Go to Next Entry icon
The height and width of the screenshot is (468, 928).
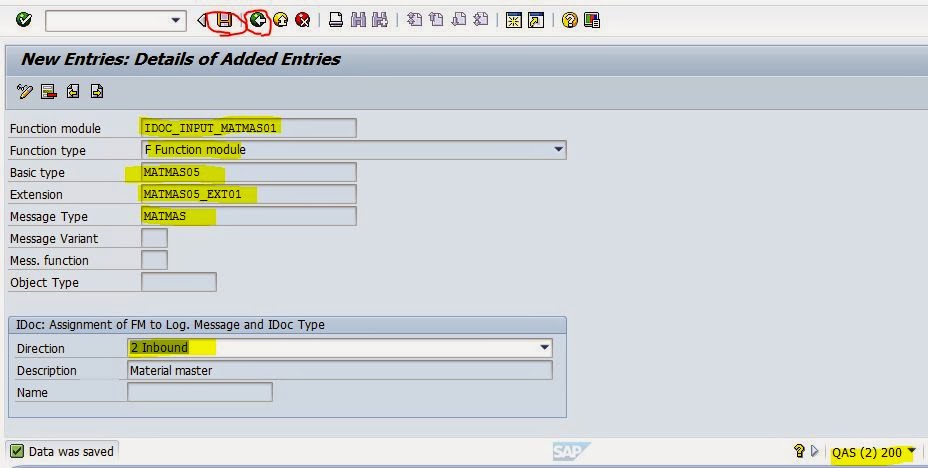(97, 91)
